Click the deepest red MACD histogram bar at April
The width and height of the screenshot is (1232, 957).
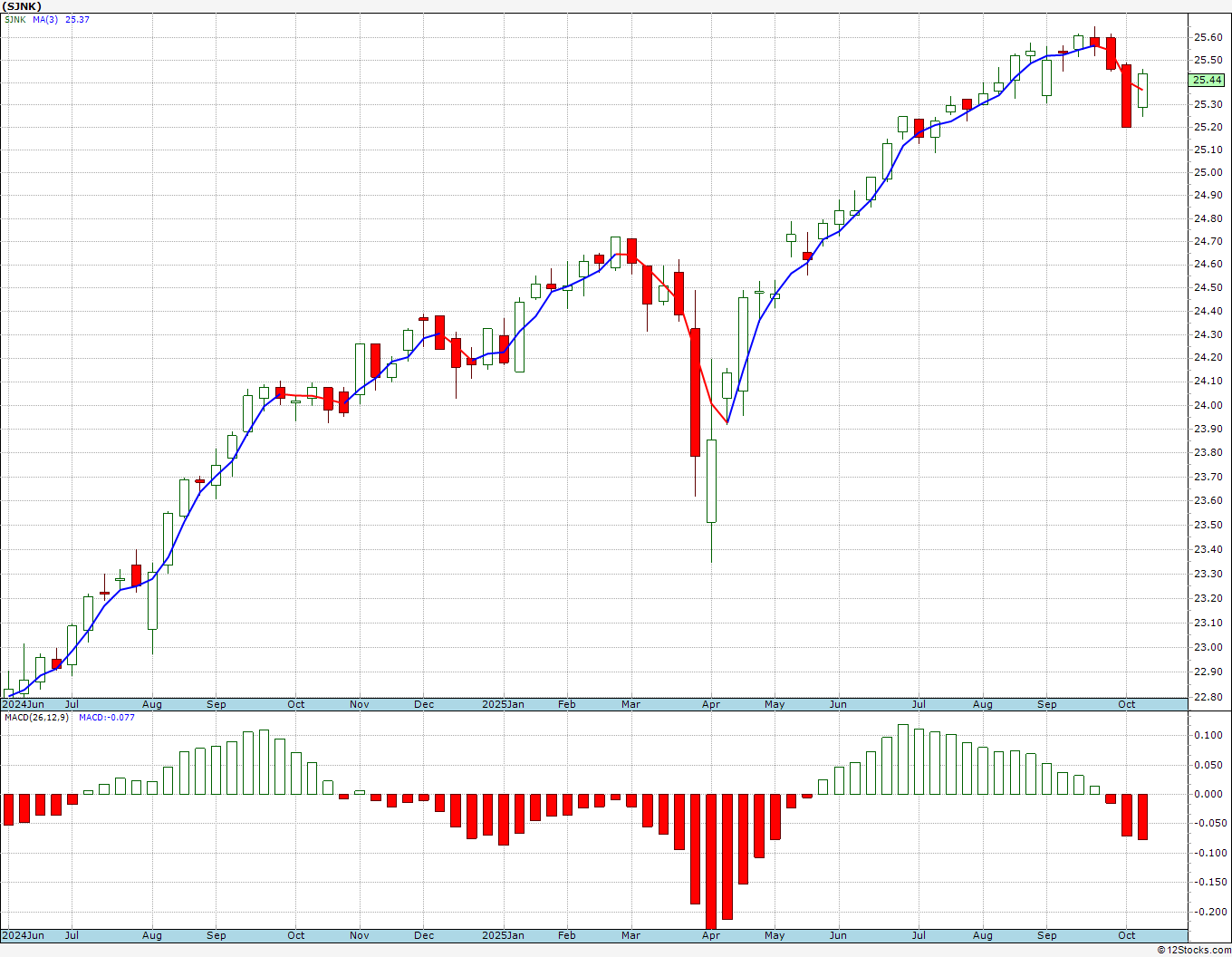711,861
